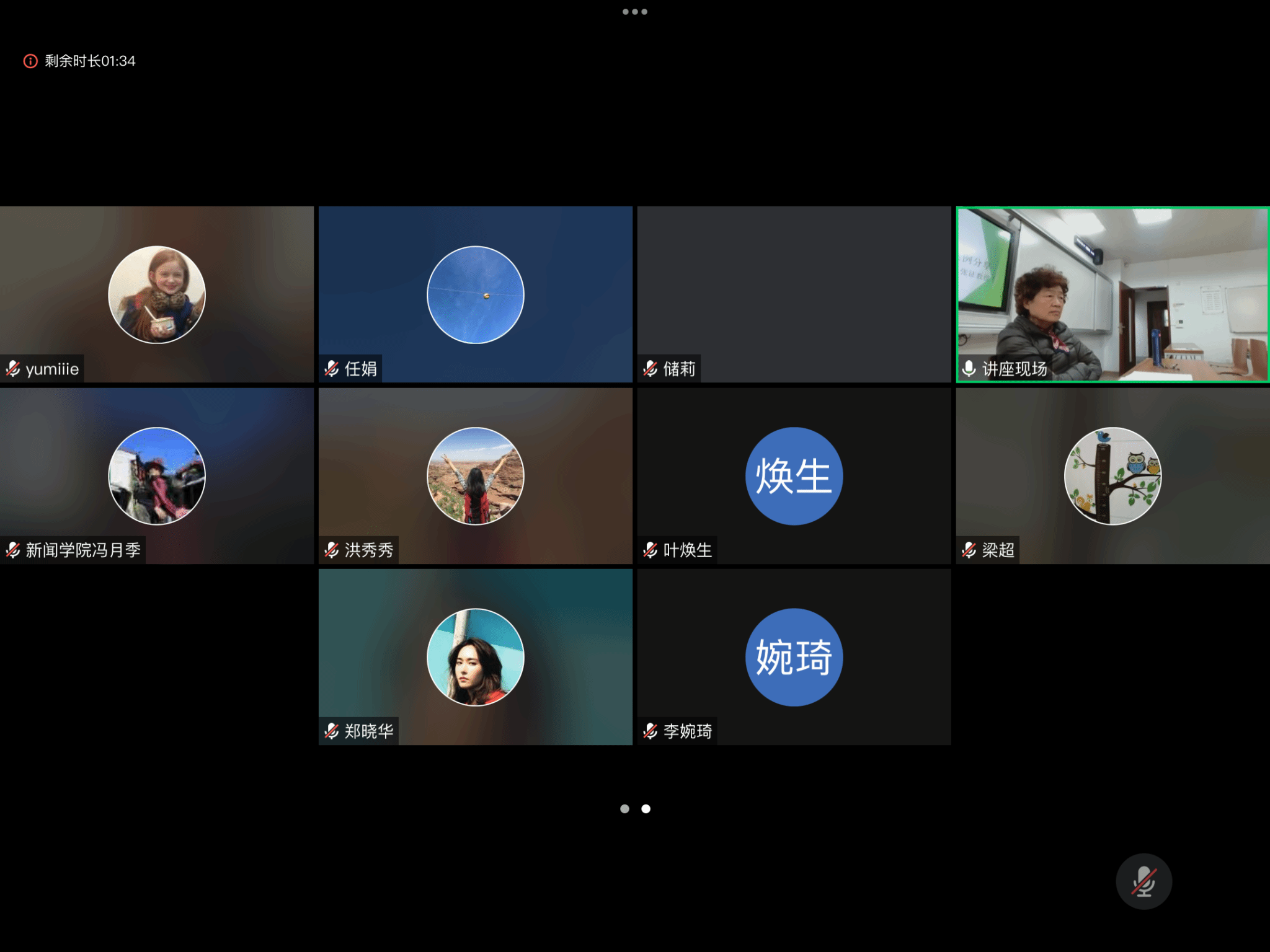This screenshot has height=952, width=1270.
Task: Go to first page dot
Action: (x=624, y=808)
